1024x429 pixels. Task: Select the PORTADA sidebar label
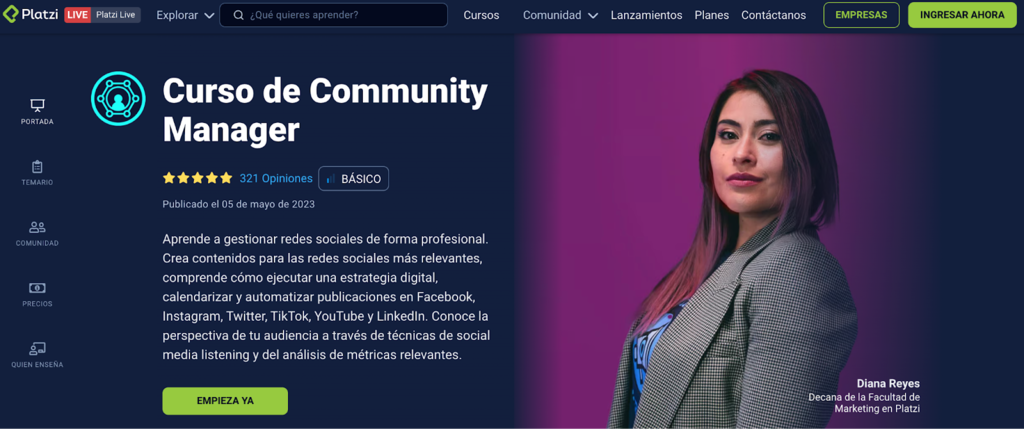click(x=37, y=121)
